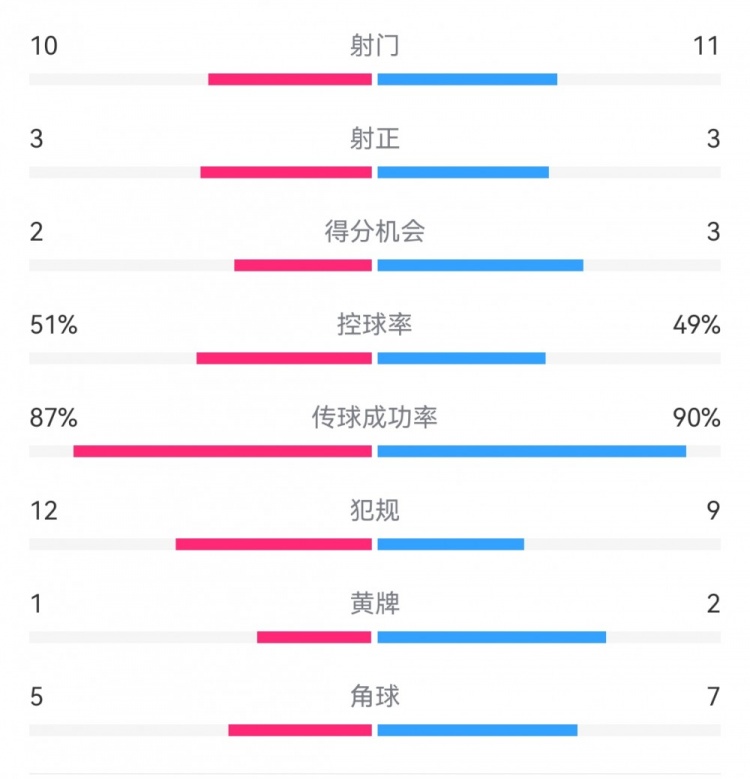The width and height of the screenshot is (750, 779).
Task: Click the pink 犯规 bar
Action: click(x=273, y=544)
